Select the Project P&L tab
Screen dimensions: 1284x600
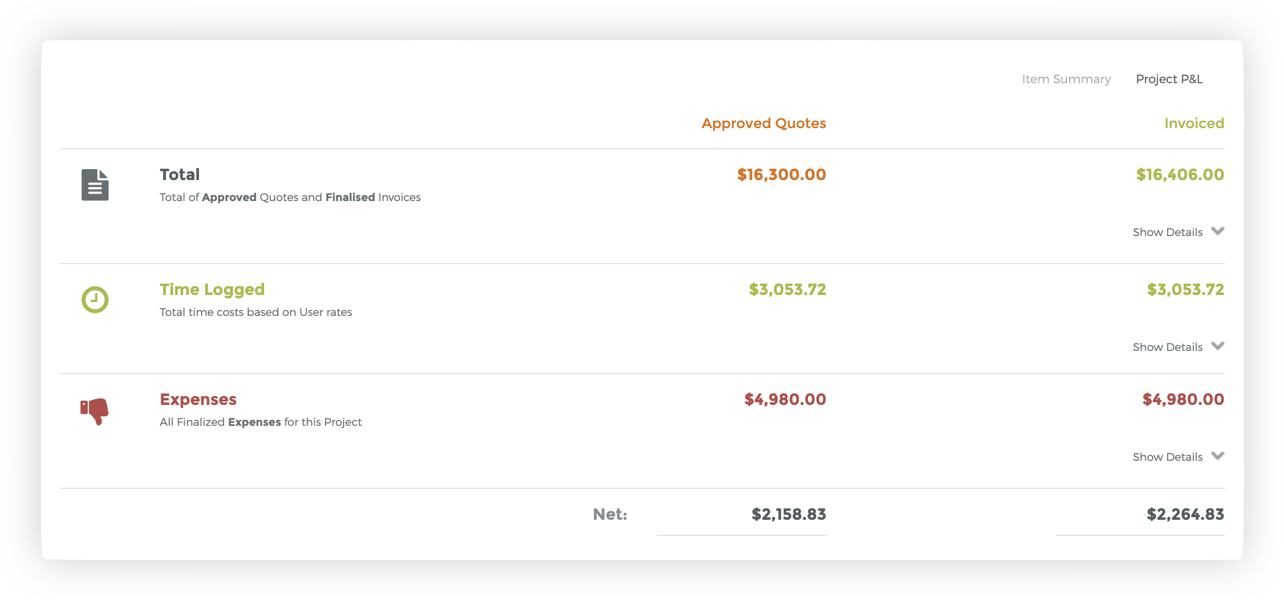coord(1169,79)
